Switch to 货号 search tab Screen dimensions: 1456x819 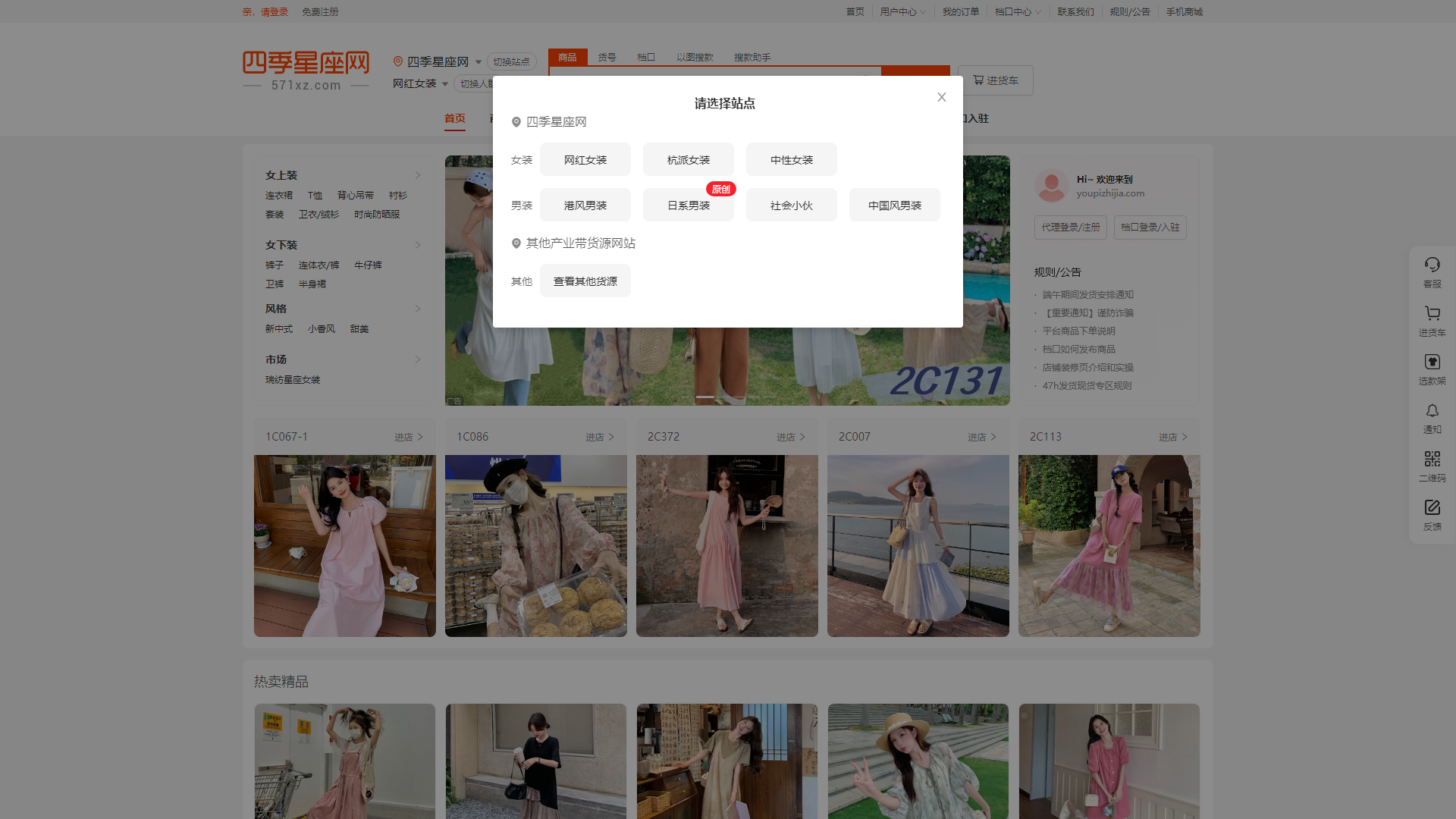607,58
